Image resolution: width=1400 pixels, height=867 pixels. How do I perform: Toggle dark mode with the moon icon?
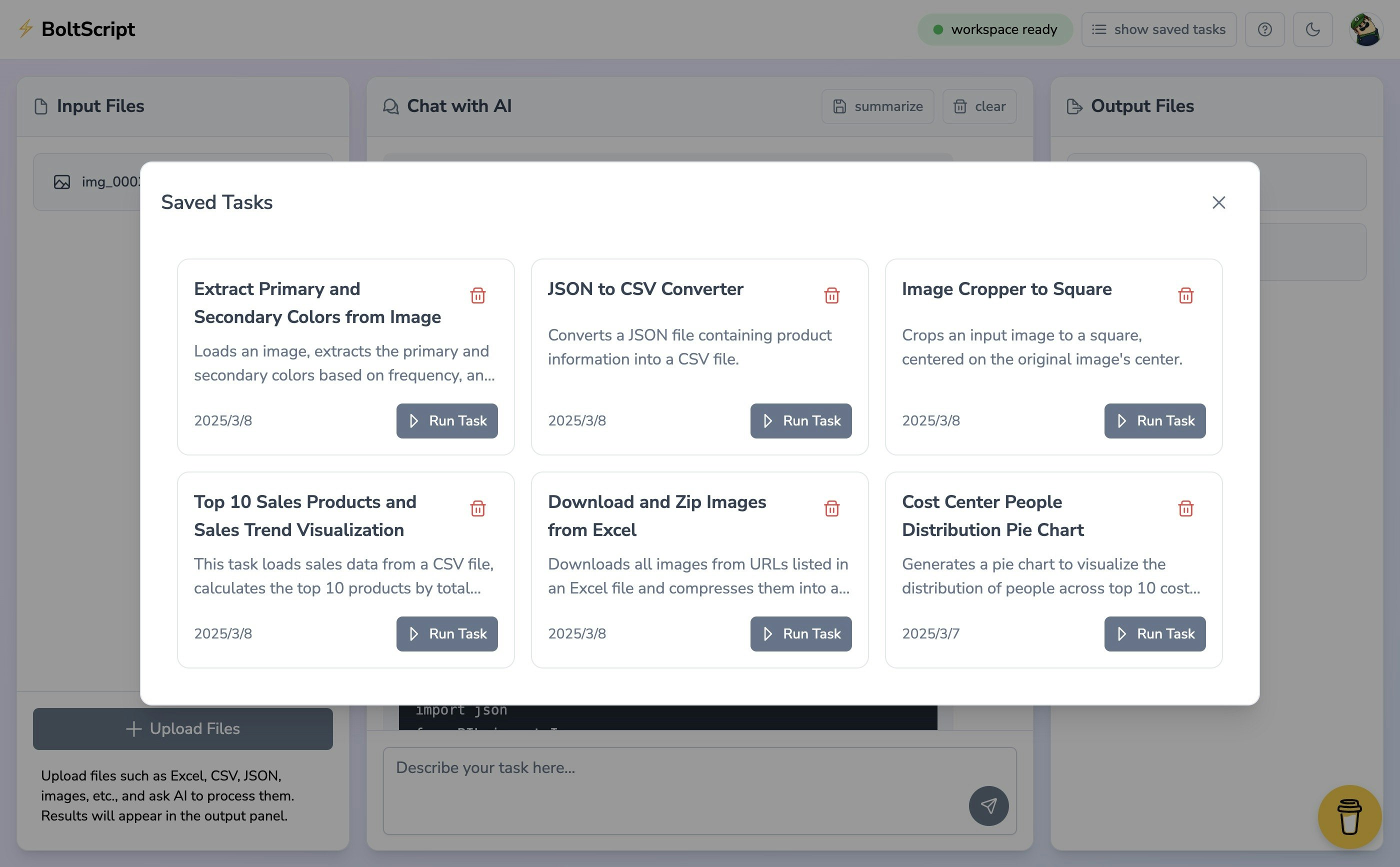coord(1312,29)
